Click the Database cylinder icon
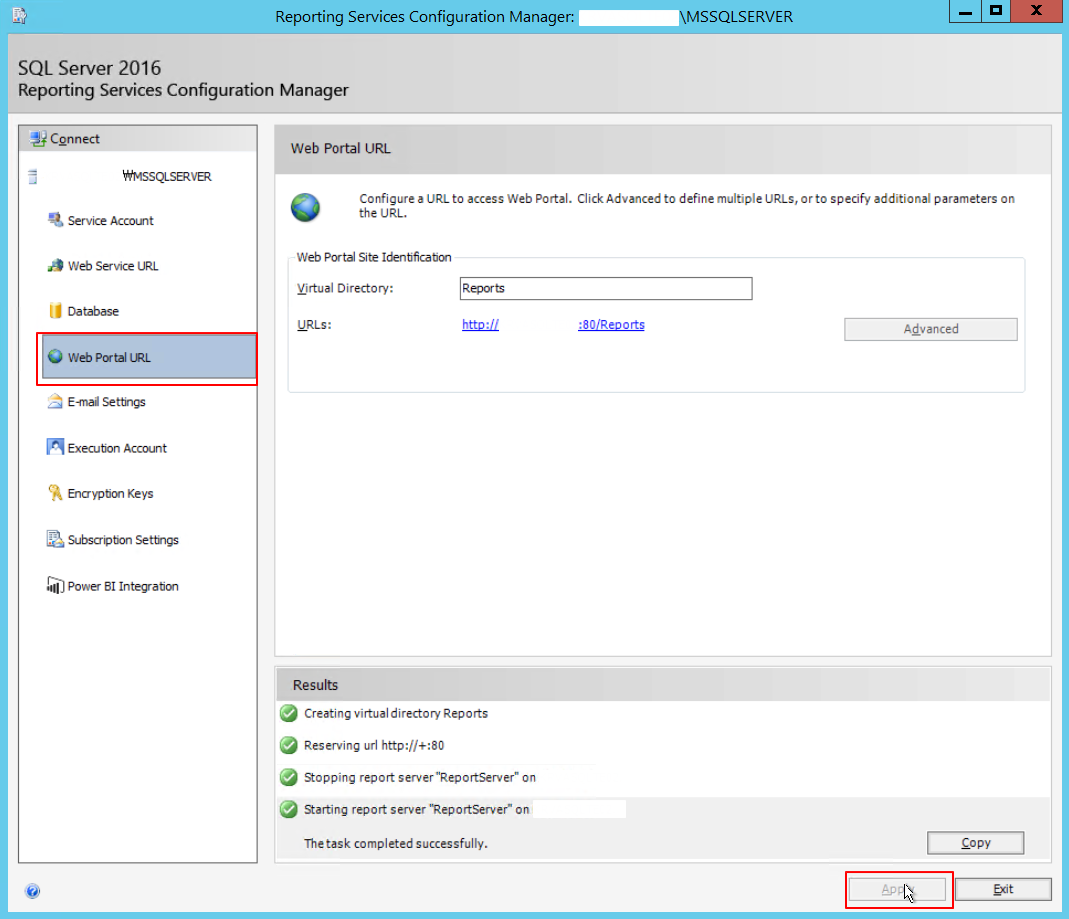The image size is (1069, 919). (x=55, y=311)
